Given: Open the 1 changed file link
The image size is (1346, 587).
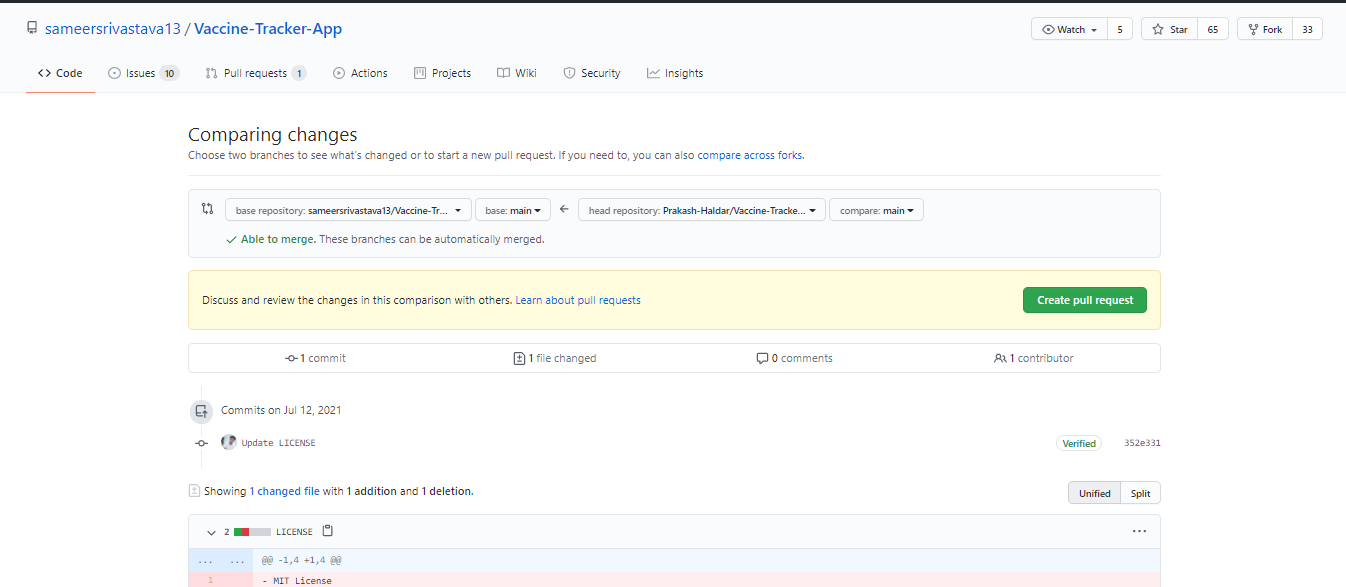Looking at the screenshot, I should [x=284, y=492].
